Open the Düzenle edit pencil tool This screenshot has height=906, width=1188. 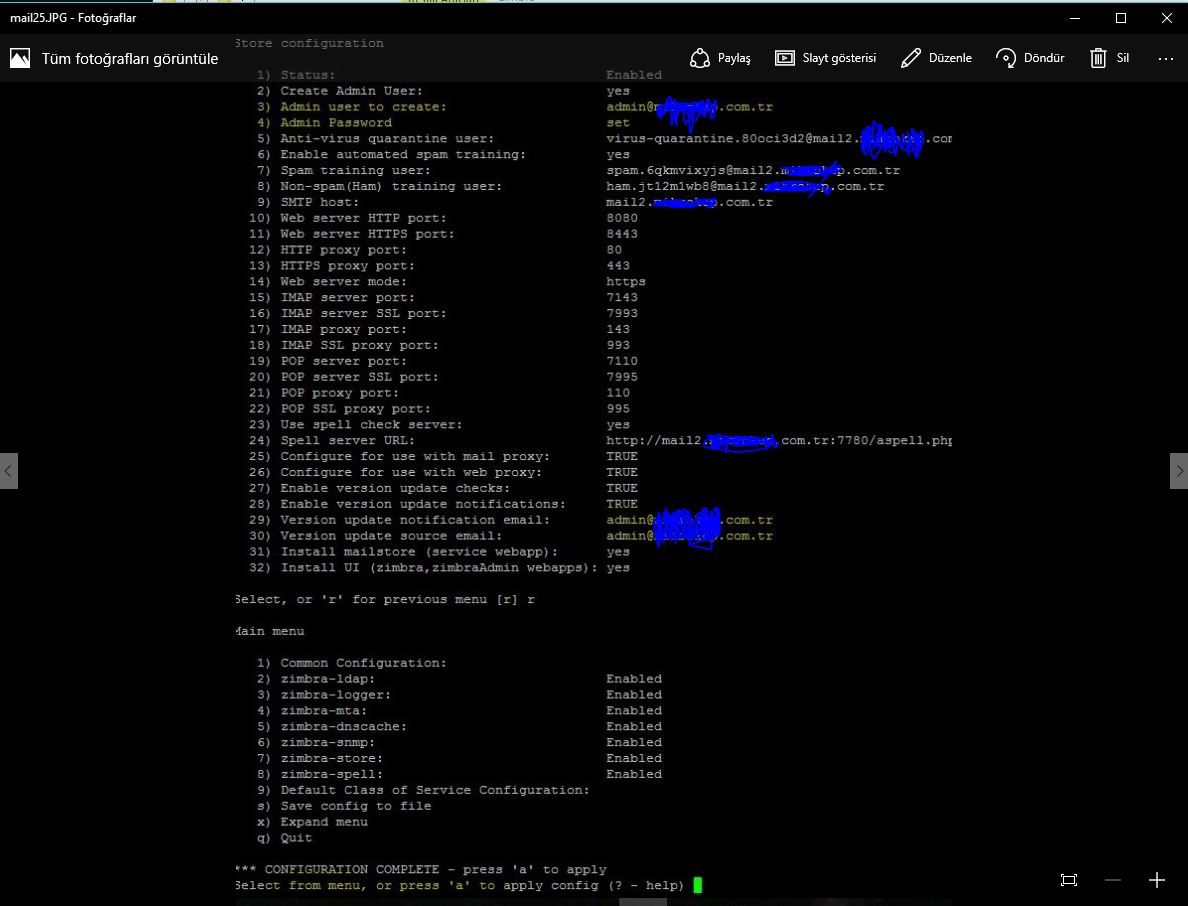pos(936,58)
